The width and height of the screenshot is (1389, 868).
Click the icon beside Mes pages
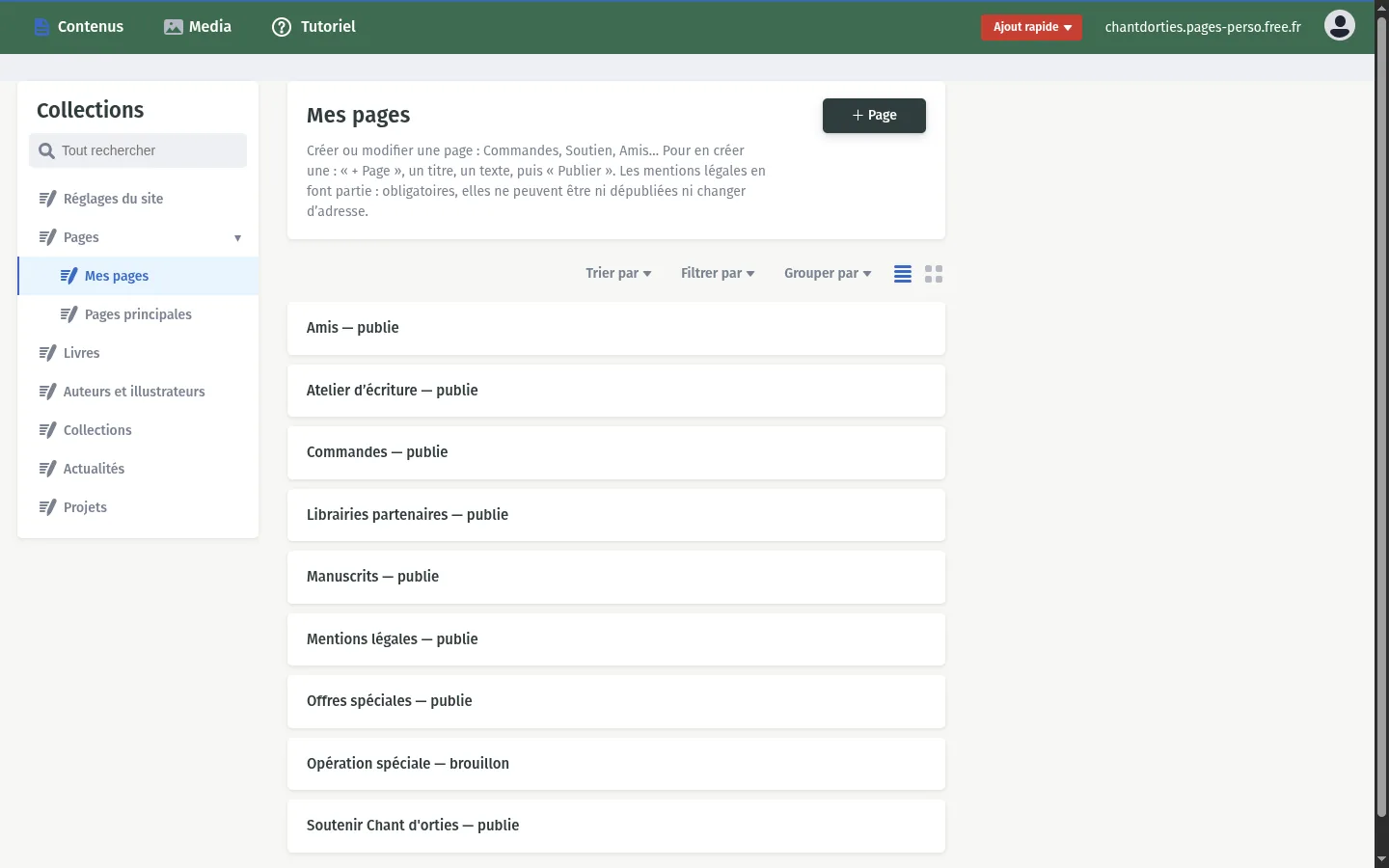[x=68, y=276]
